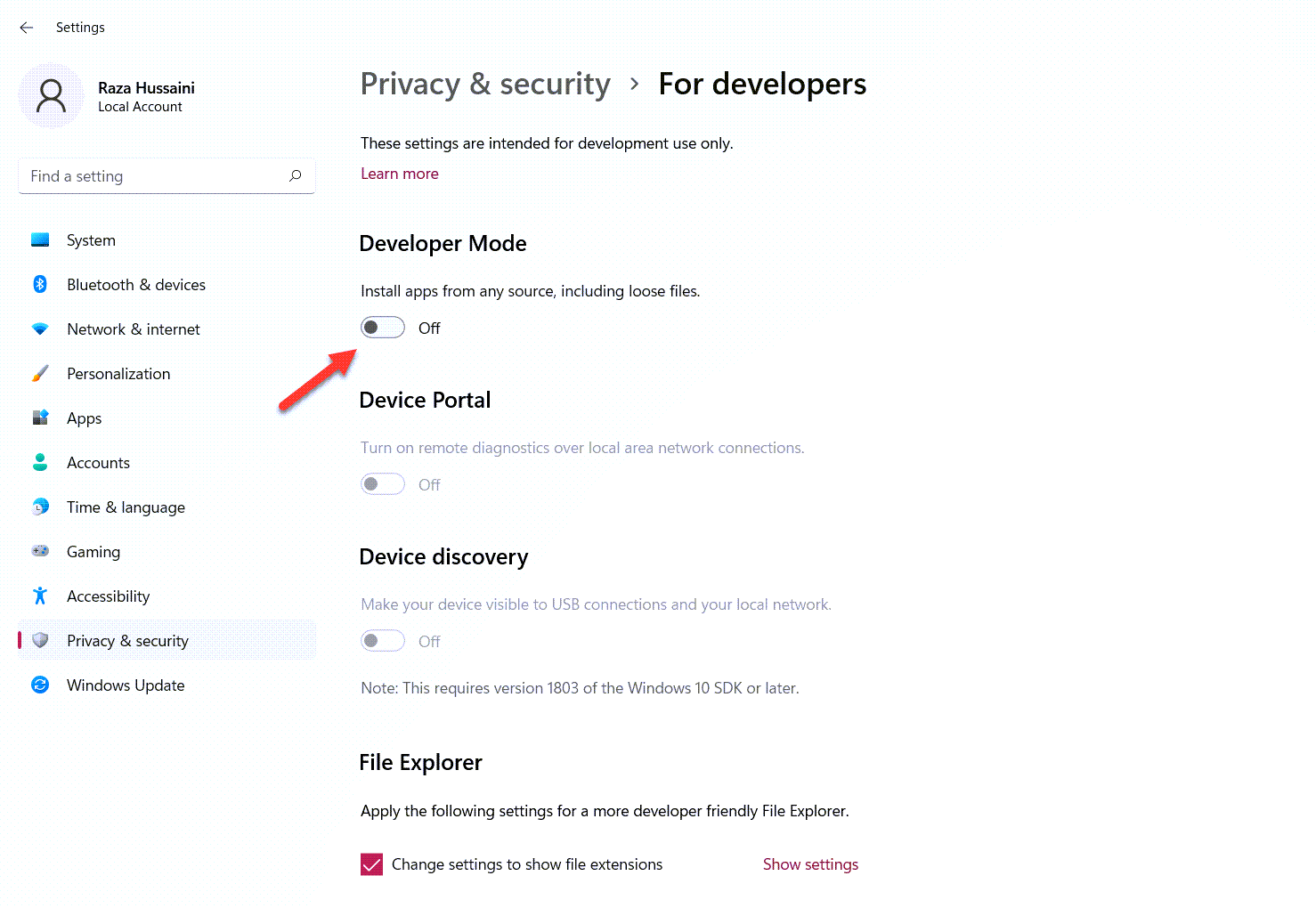Screen dimensions: 1316x908
Task: Click the Bluetooth icon in sidebar
Action: pos(40,285)
